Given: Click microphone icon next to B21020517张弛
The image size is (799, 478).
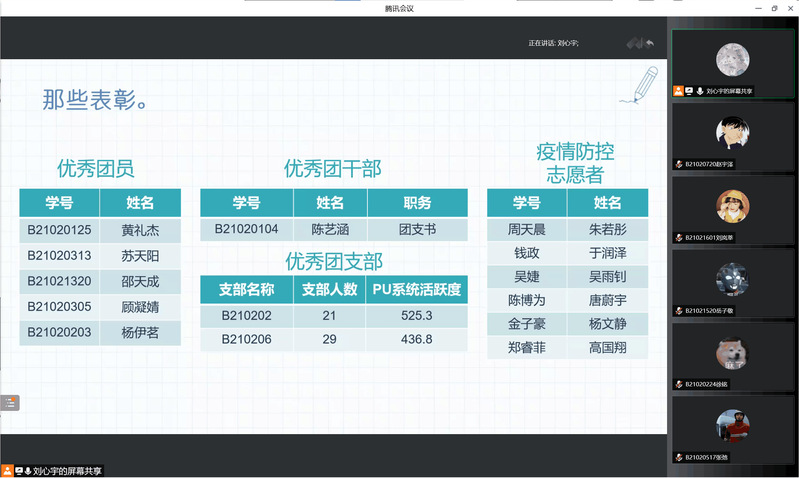Looking at the screenshot, I should click(679, 456).
